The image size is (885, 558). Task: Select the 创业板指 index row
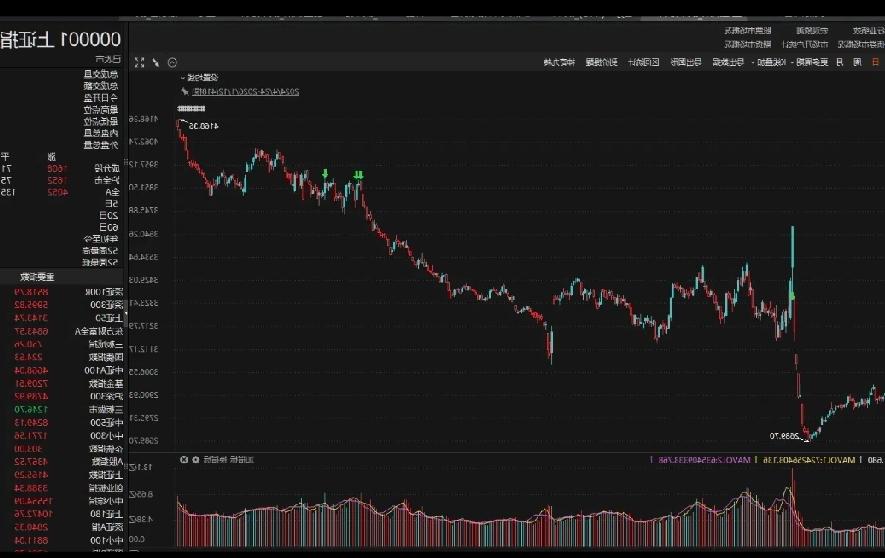click(x=62, y=487)
